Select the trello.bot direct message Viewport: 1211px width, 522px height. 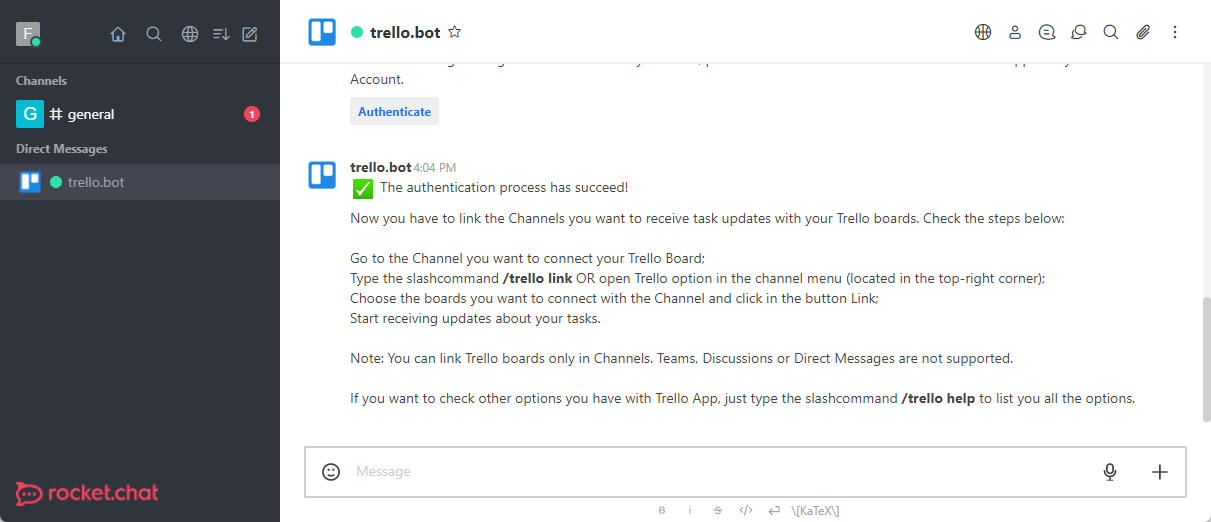(x=140, y=182)
